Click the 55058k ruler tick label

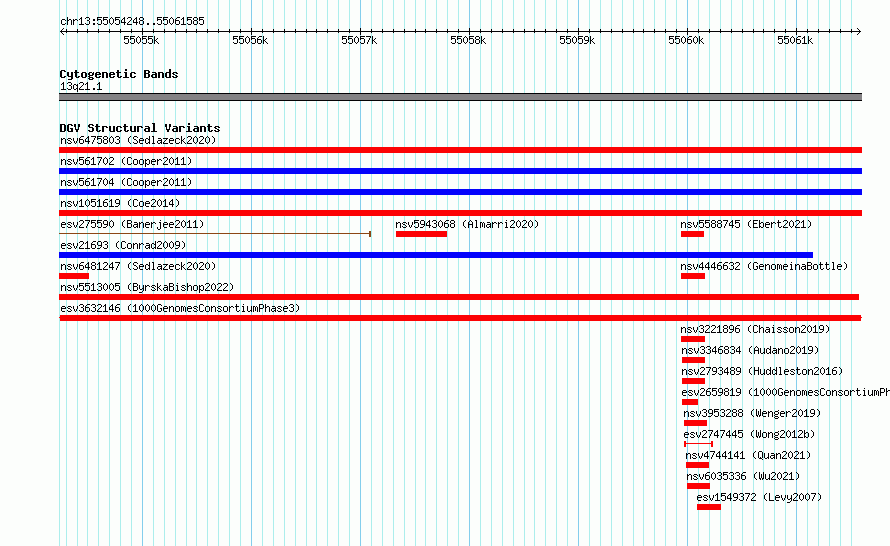pos(468,40)
